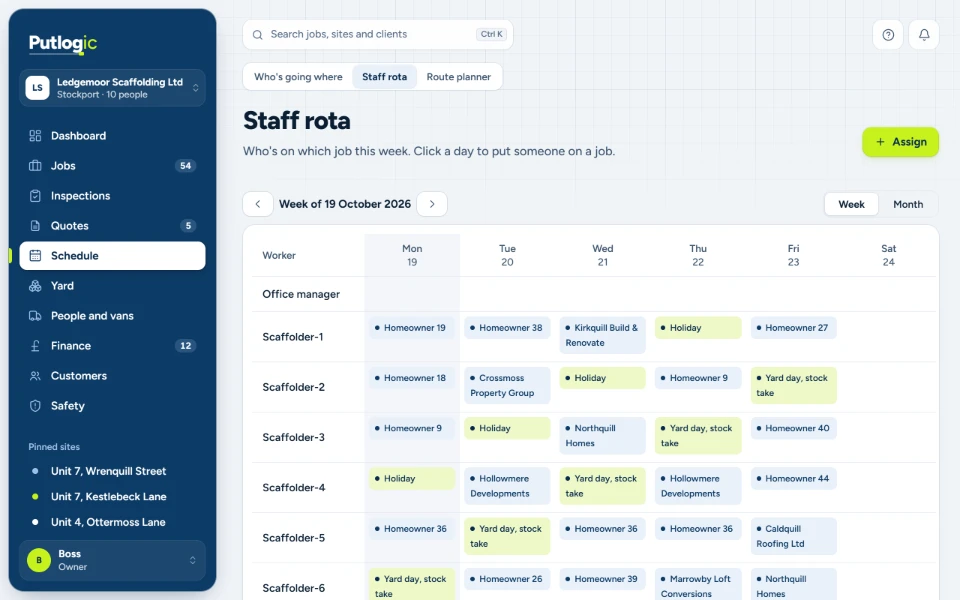
Task: Click the Sat 24 column header
Action: (x=888, y=255)
